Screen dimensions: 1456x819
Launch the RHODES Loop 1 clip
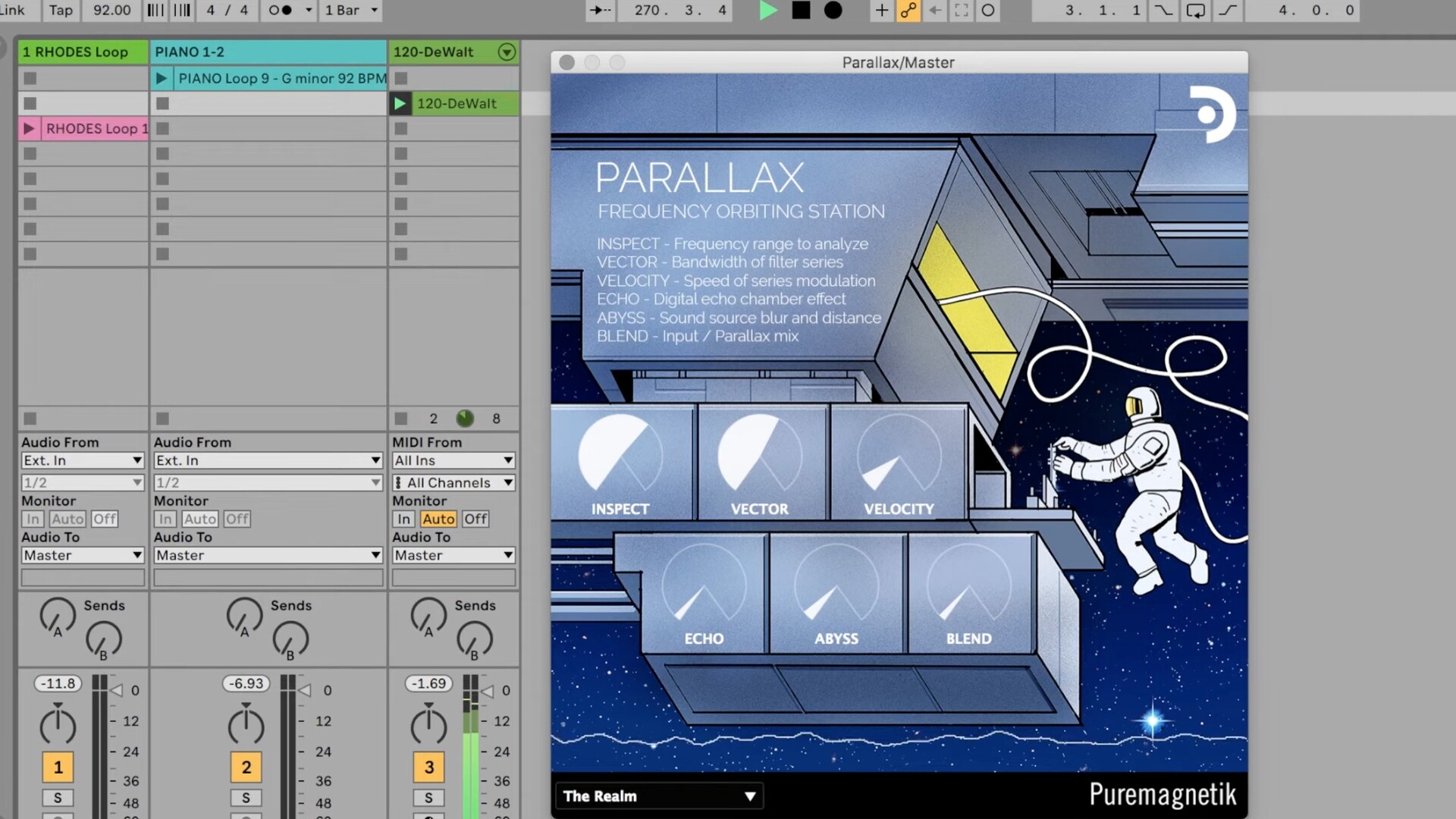(x=29, y=128)
